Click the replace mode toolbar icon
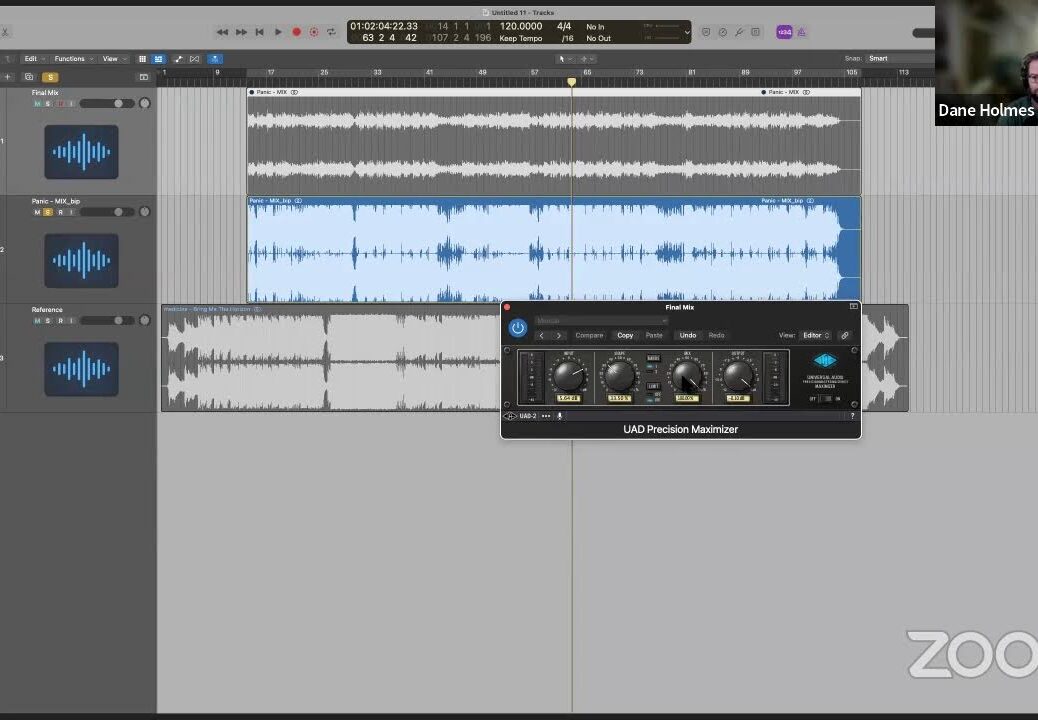Viewport: 1038px width, 720px height. 706,32
